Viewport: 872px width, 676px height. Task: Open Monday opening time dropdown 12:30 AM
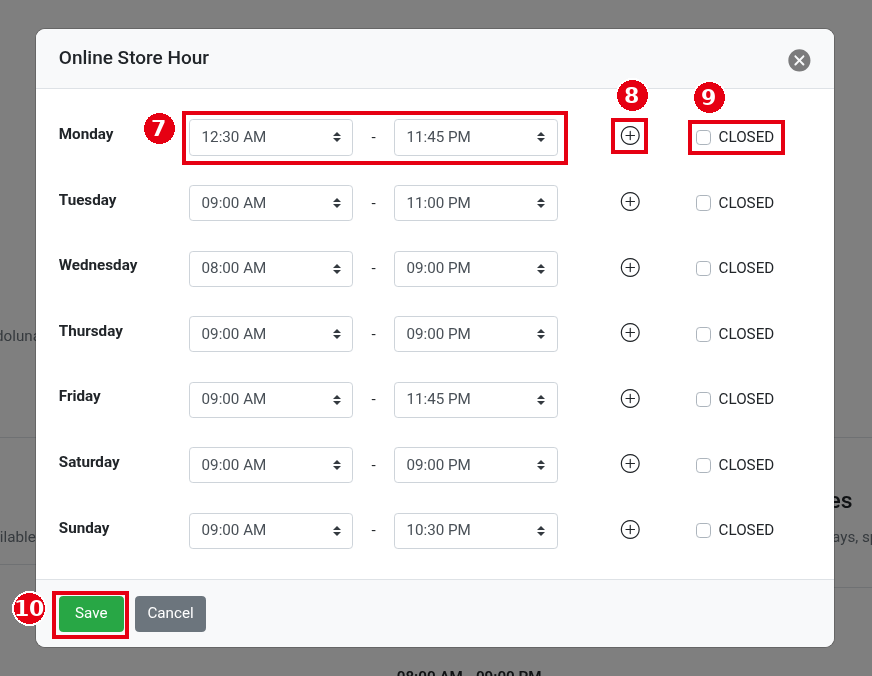271,137
